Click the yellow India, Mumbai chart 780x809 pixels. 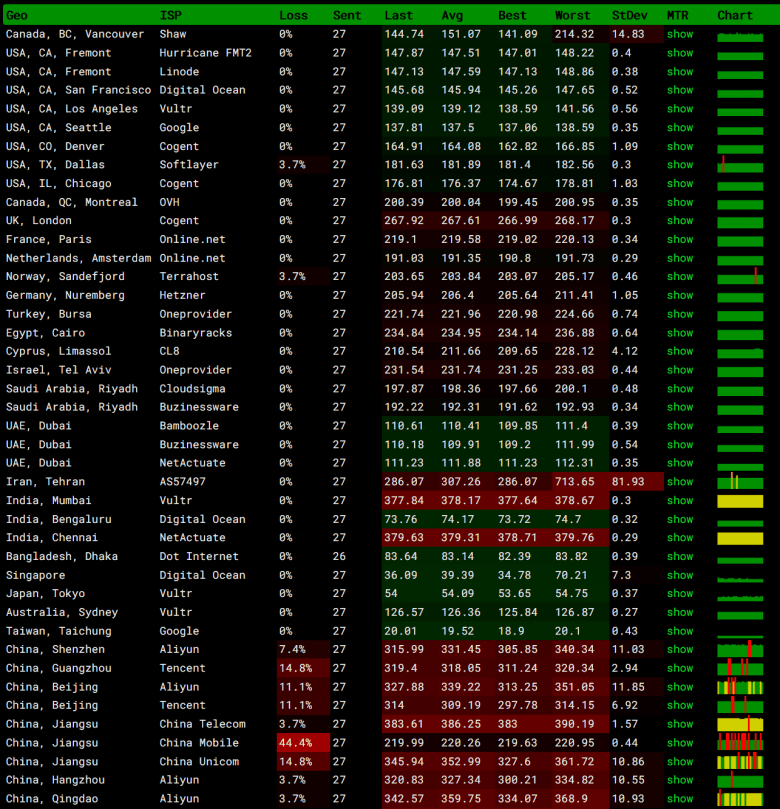click(740, 501)
